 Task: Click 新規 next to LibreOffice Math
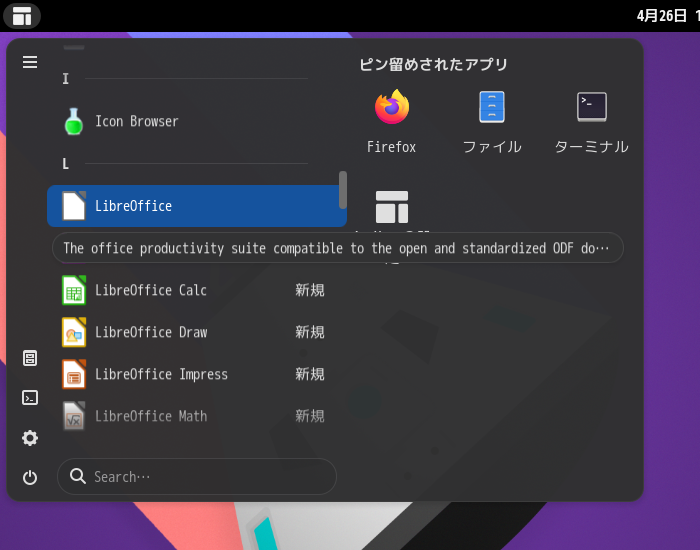(309, 416)
